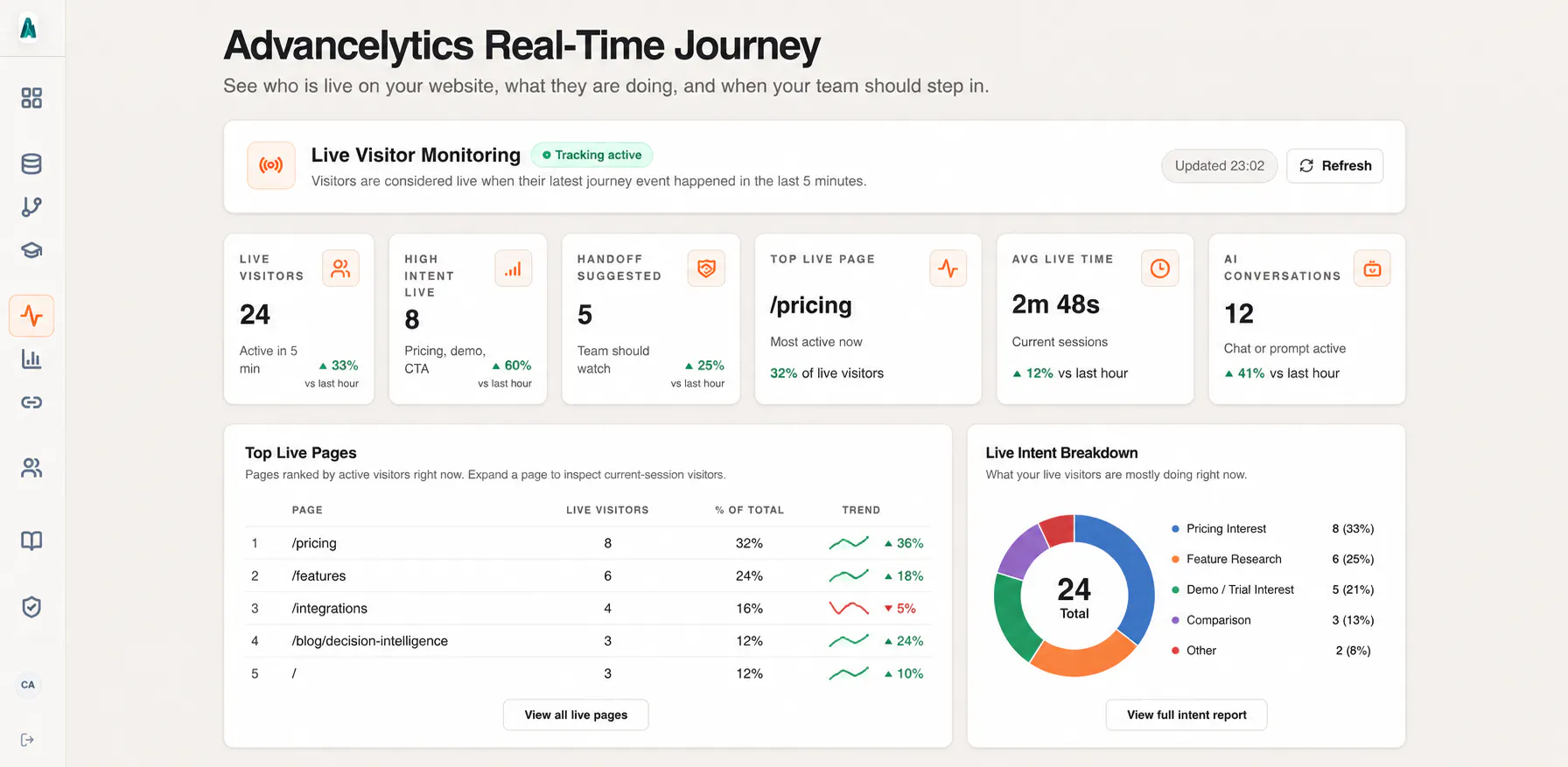Click the Advancelytics logo in sidebar

point(29,28)
